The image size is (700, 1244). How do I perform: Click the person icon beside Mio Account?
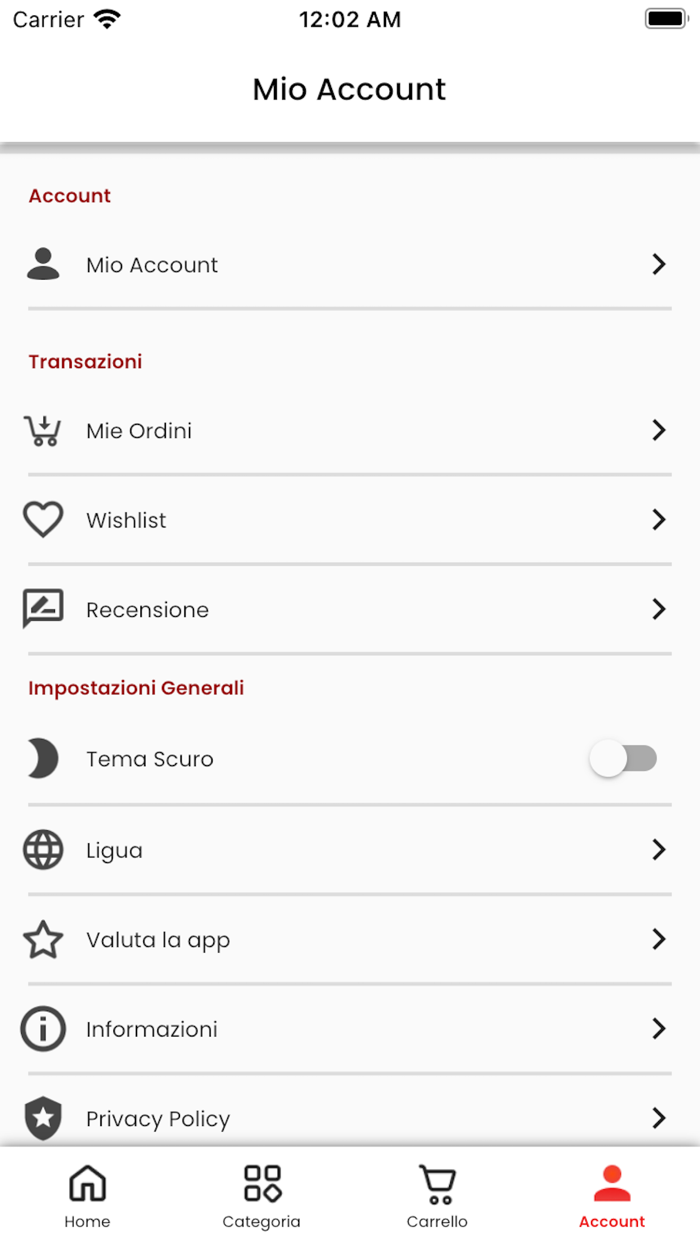pyautogui.click(x=43, y=264)
